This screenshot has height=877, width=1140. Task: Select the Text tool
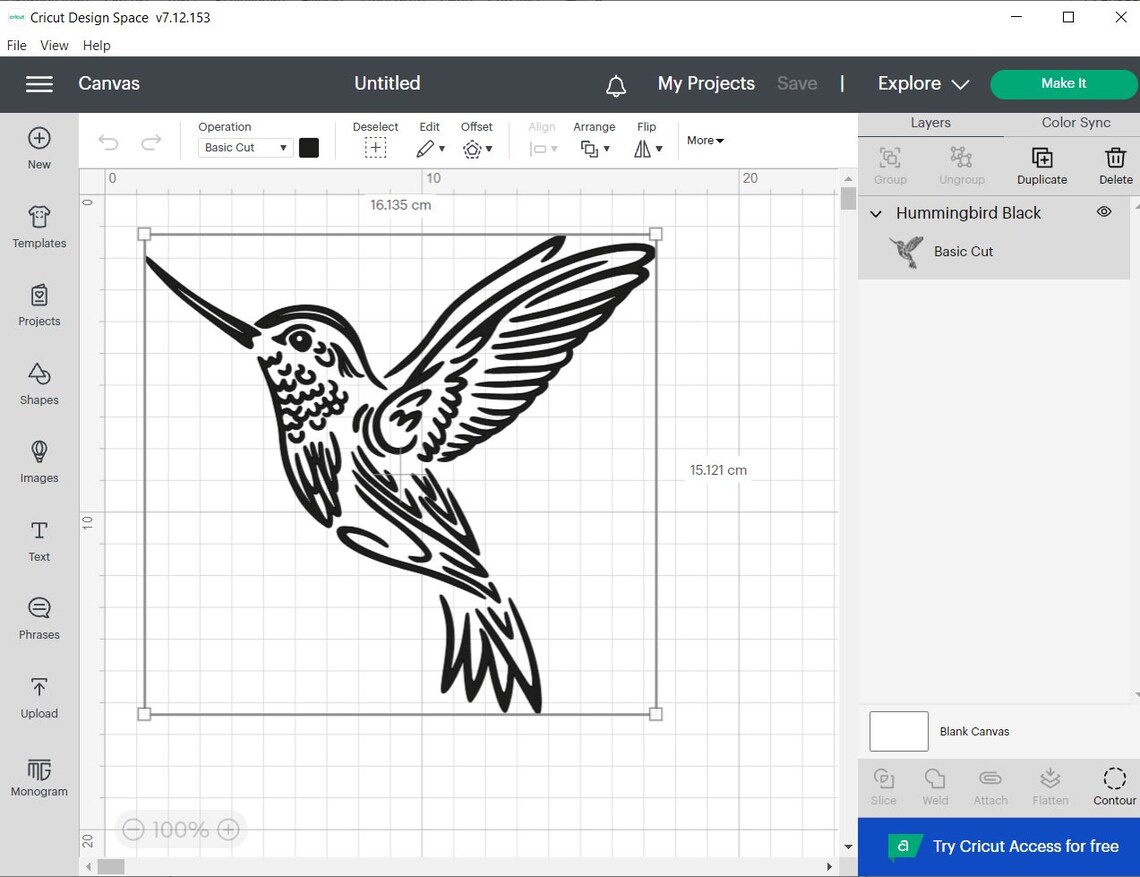click(x=38, y=540)
